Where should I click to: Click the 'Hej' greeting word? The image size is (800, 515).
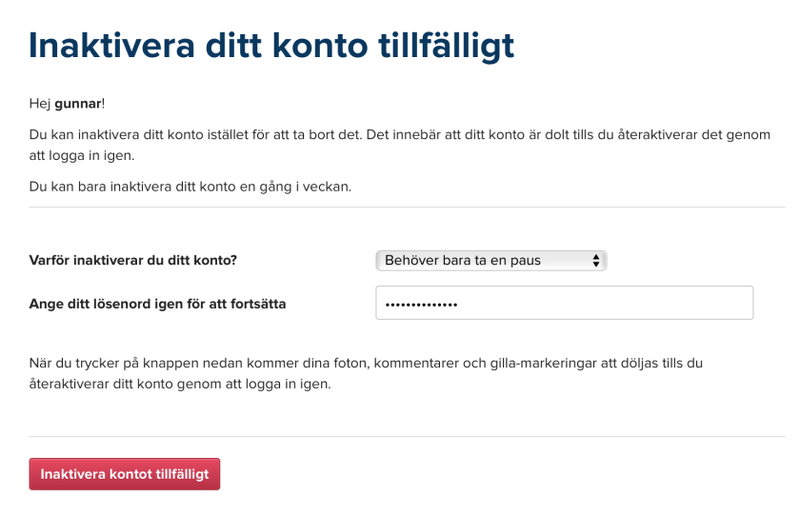pos(40,103)
